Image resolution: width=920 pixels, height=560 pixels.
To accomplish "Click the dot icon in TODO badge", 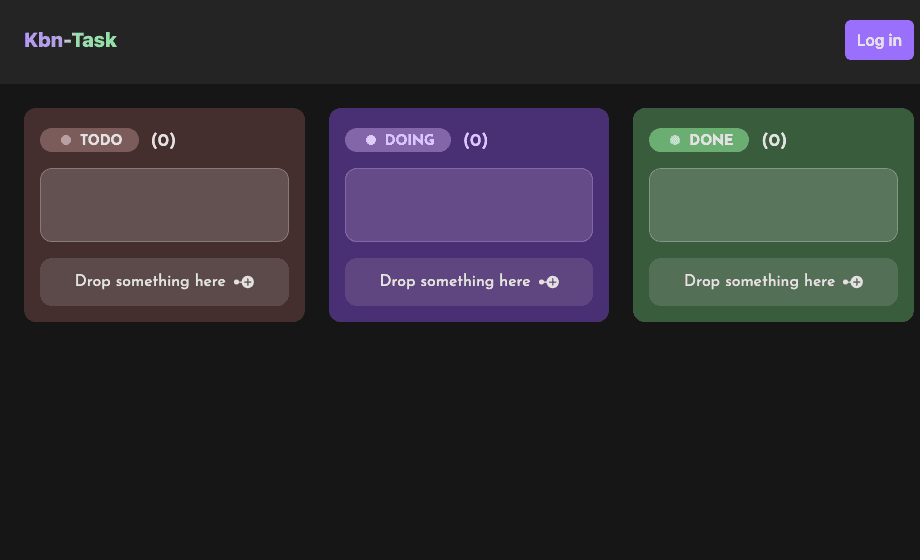I will [66, 140].
